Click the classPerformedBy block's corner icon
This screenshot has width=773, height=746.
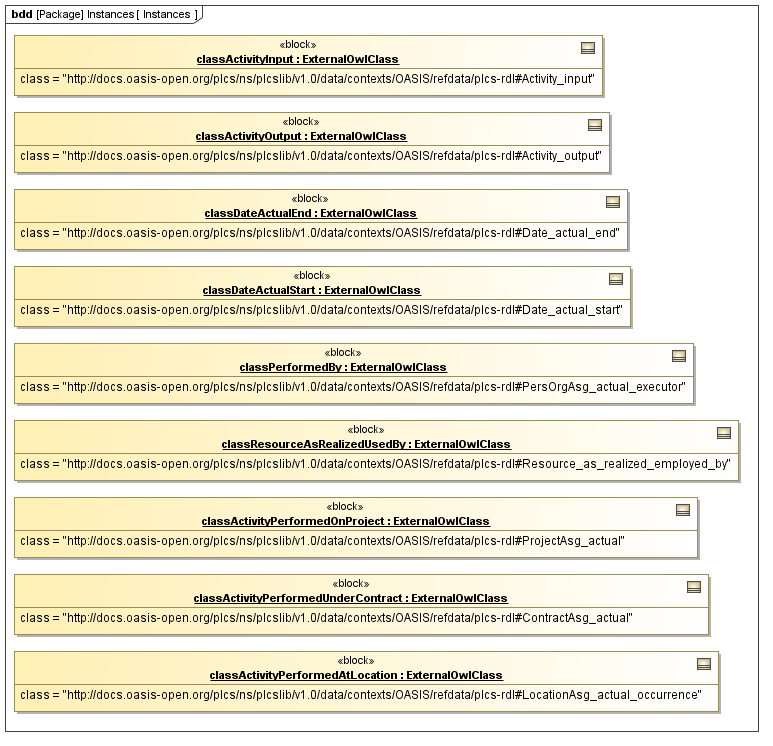[x=679, y=356]
